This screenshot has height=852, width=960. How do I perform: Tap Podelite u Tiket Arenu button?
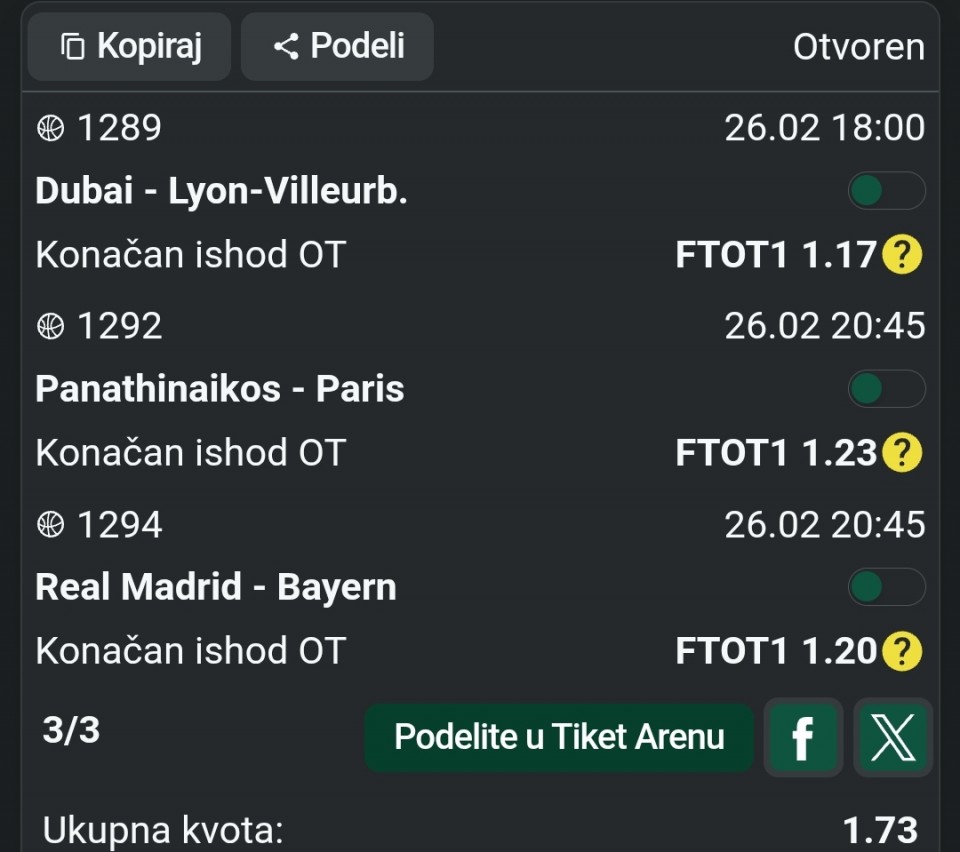pyautogui.click(x=558, y=738)
